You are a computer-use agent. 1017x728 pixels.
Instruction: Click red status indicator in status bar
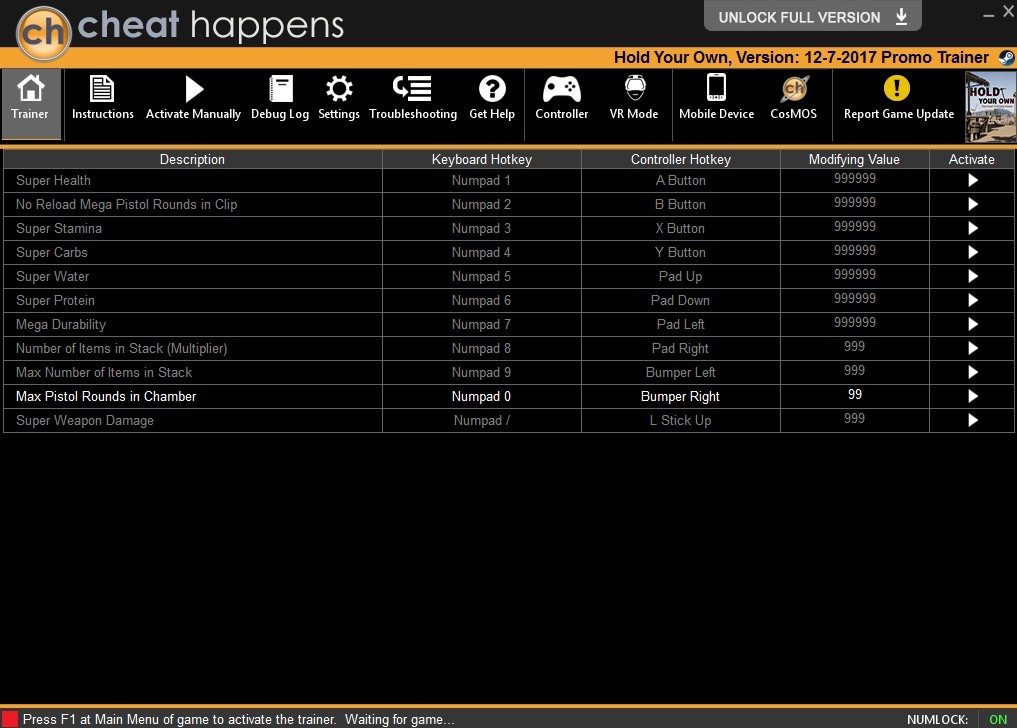[x=10, y=719]
